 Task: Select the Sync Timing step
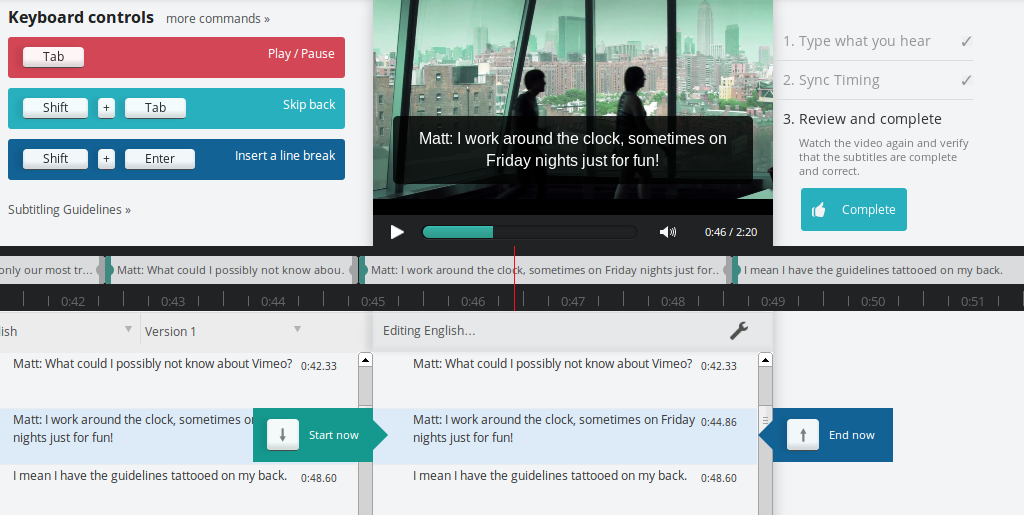pos(838,80)
